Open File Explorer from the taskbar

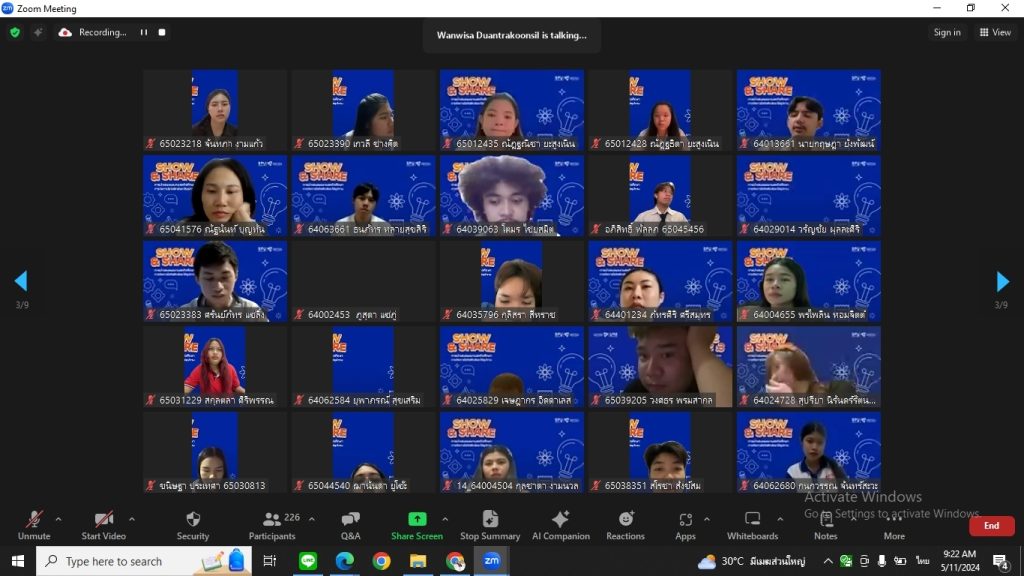(418, 561)
